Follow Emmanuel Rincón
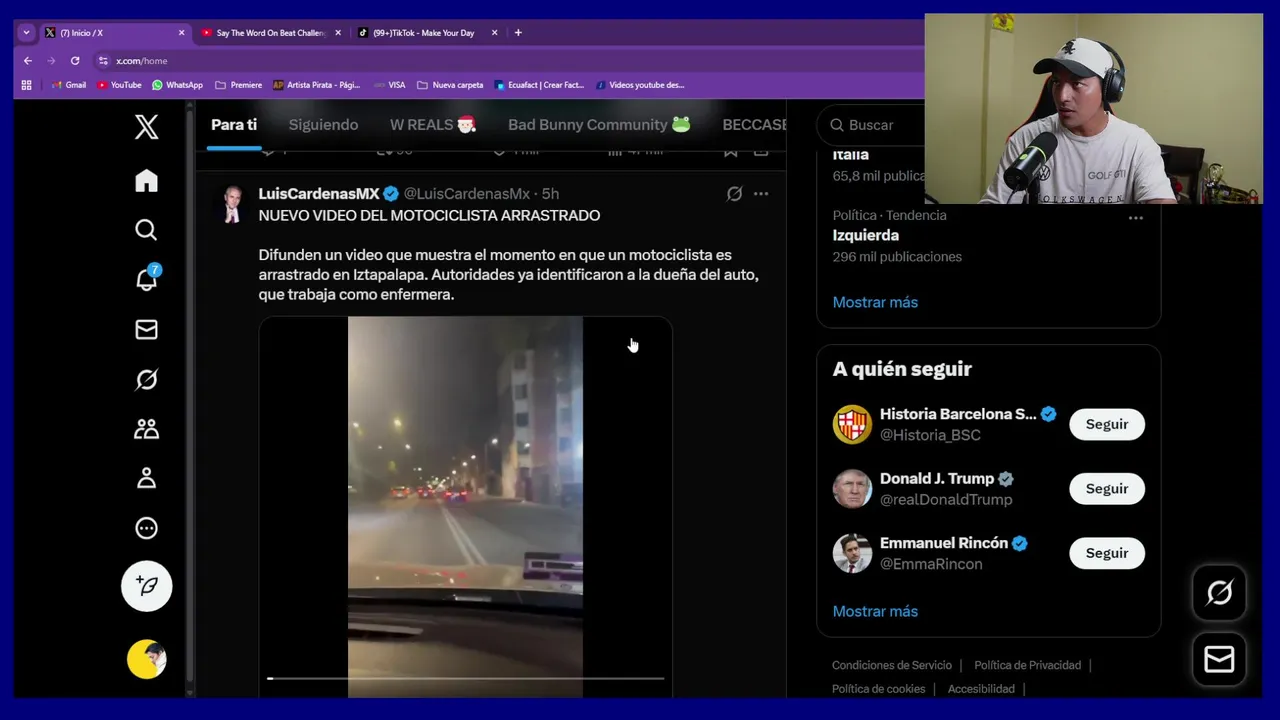This screenshot has width=1280, height=720. [1107, 553]
